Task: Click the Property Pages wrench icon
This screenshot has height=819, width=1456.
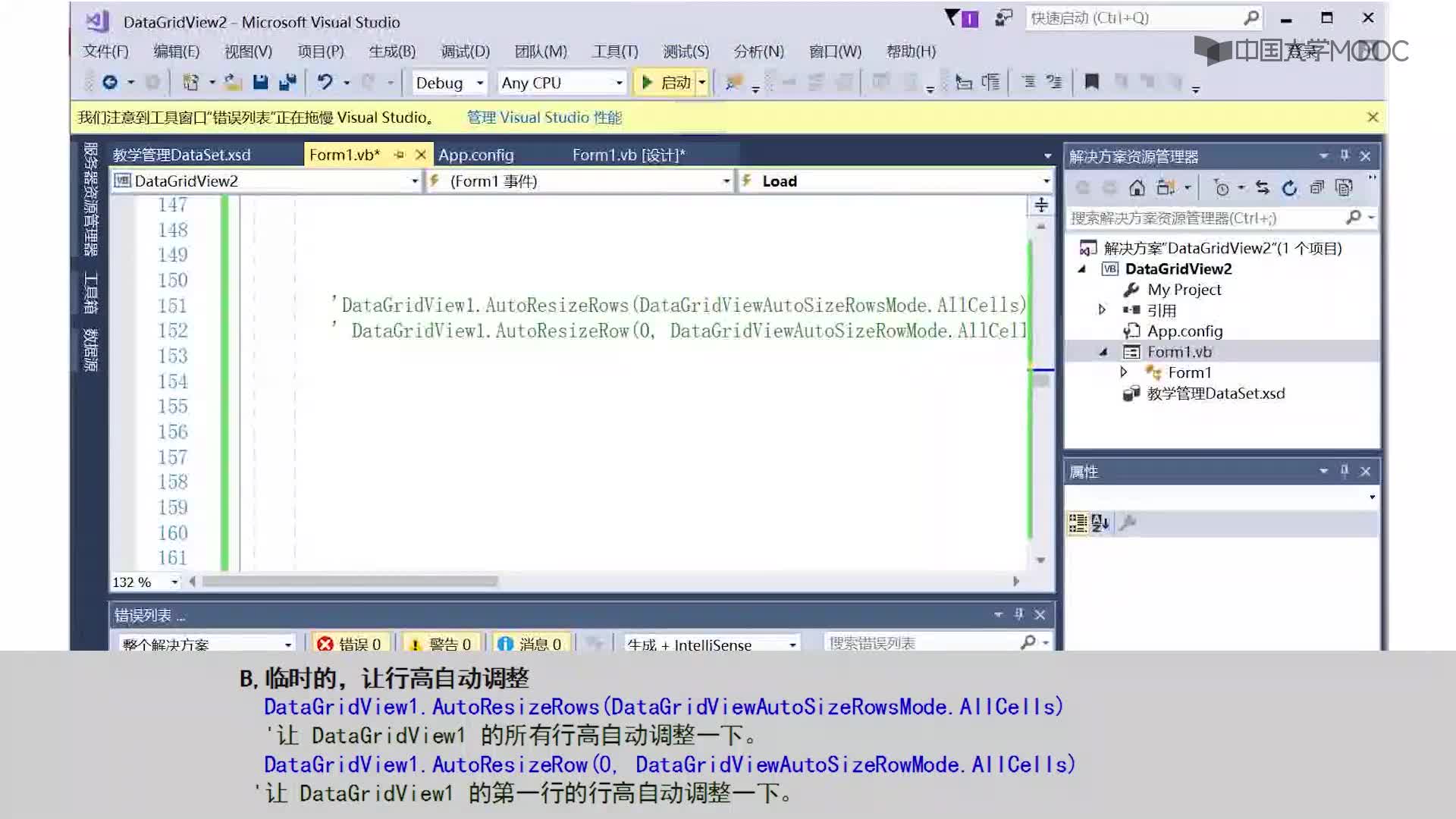Action: click(x=1128, y=522)
